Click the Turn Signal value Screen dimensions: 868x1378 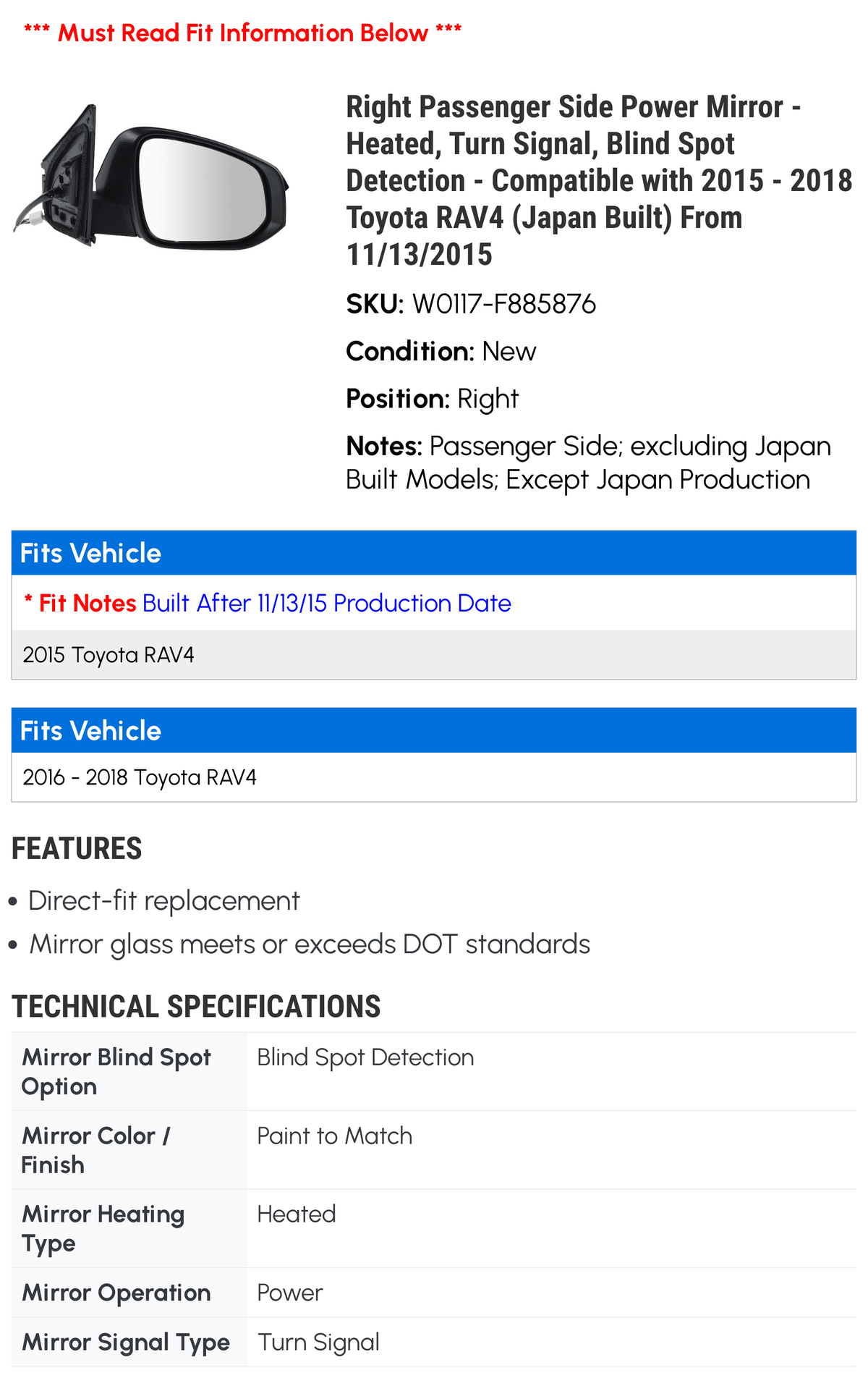coord(318,1343)
